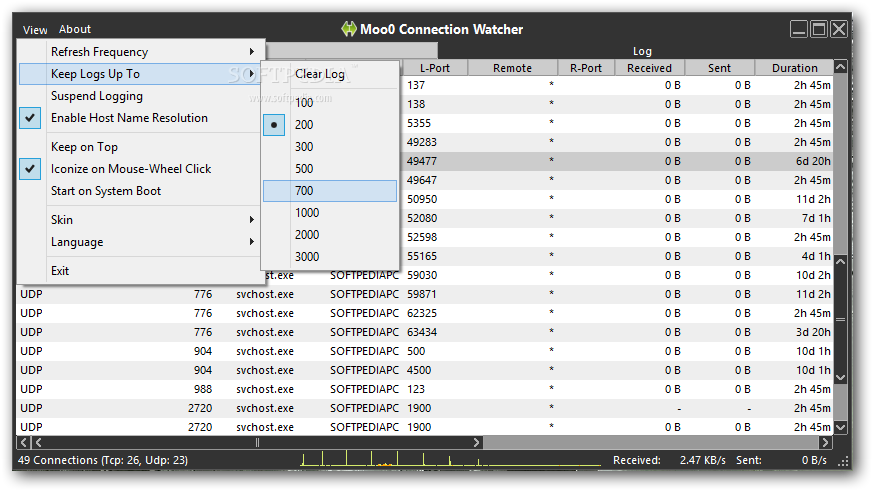
Task: Click the window resize grip corner
Action: (x=844, y=461)
